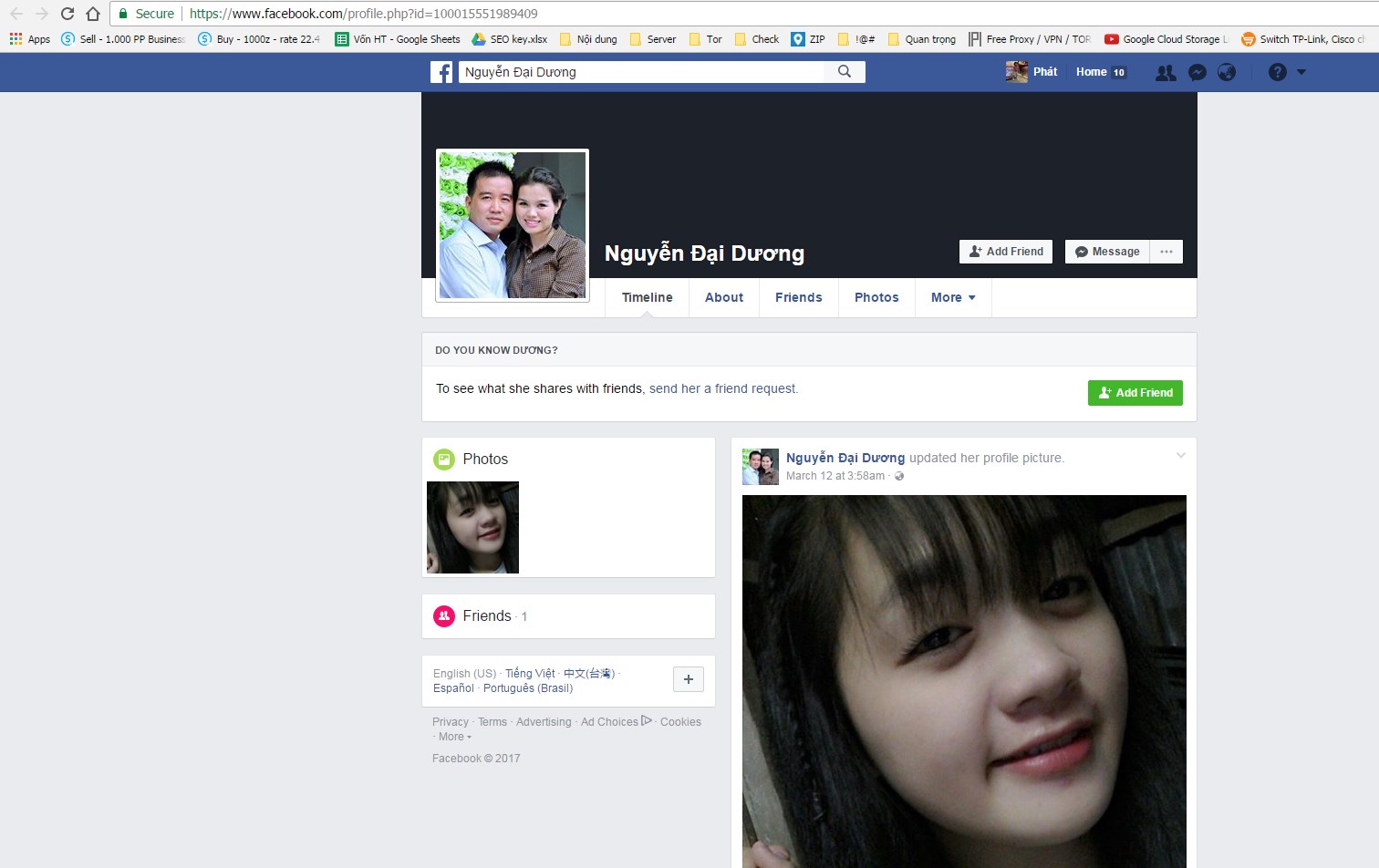Click the Message button
This screenshot has height=868, width=1379.
[x=1107, y=252]
